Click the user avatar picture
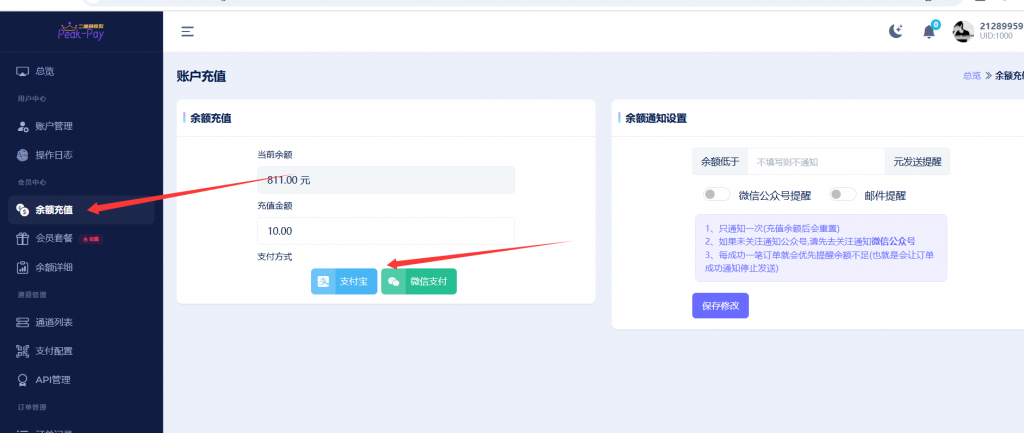 (962, 32)
